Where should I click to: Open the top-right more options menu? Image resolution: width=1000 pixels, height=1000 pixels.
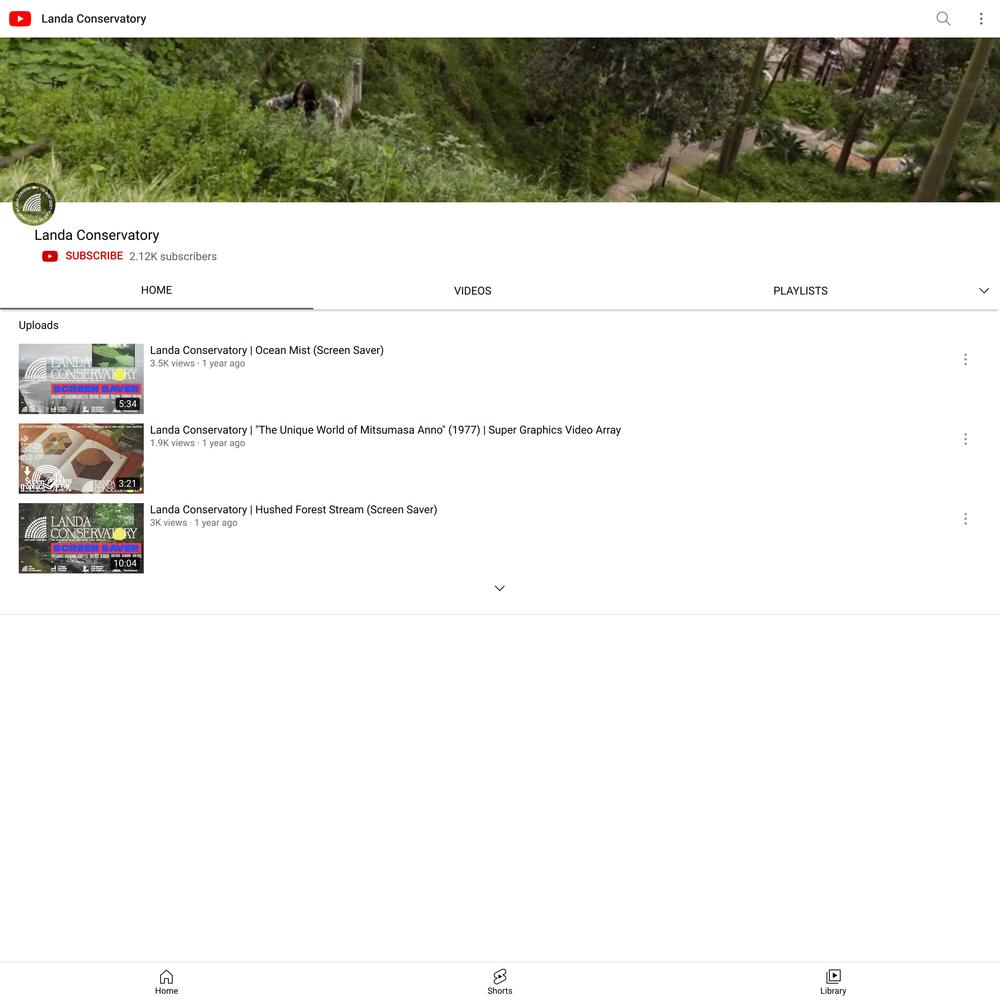click(980, 18)
